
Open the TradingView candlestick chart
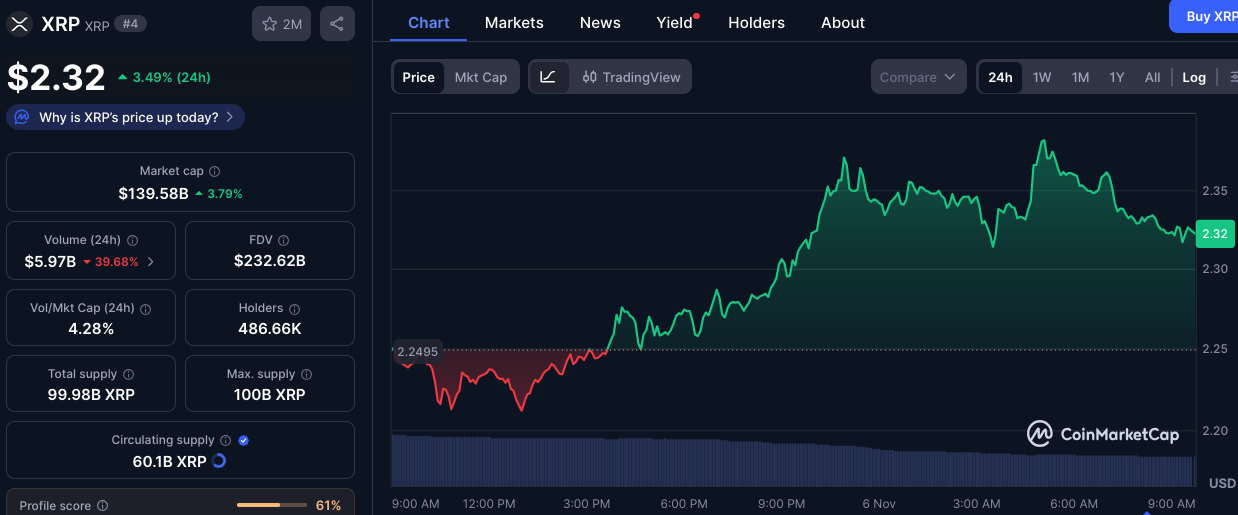click(631, 77)
